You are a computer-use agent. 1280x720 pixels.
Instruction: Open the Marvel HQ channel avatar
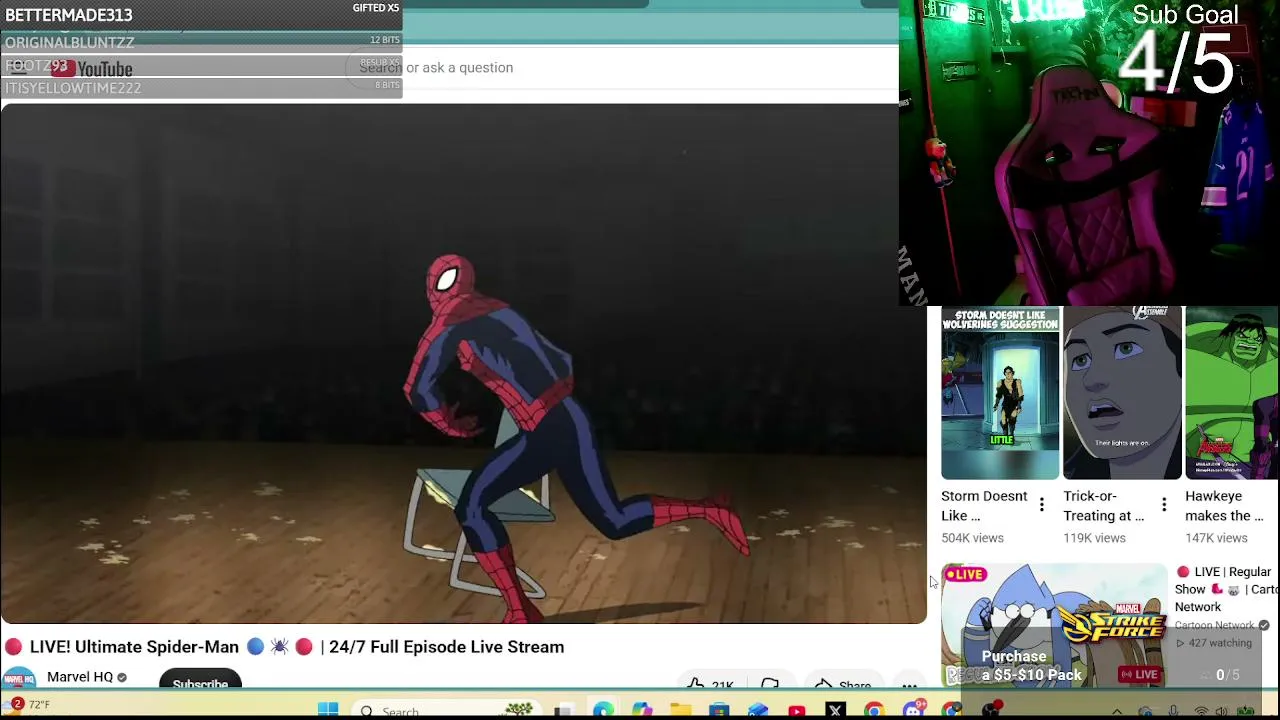(19, 679)
